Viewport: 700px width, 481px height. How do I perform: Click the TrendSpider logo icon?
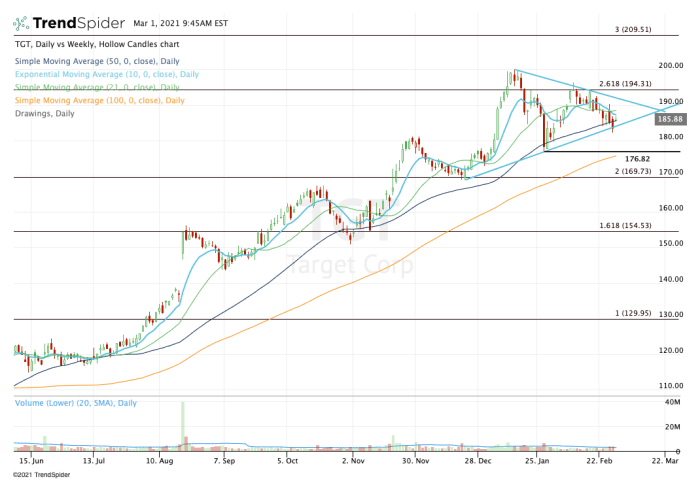[x=21, y=21]
